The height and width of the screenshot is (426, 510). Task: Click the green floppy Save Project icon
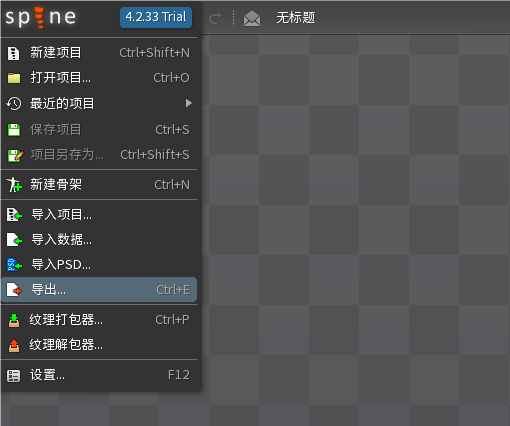pyautogui.click(x=14, y=130)
